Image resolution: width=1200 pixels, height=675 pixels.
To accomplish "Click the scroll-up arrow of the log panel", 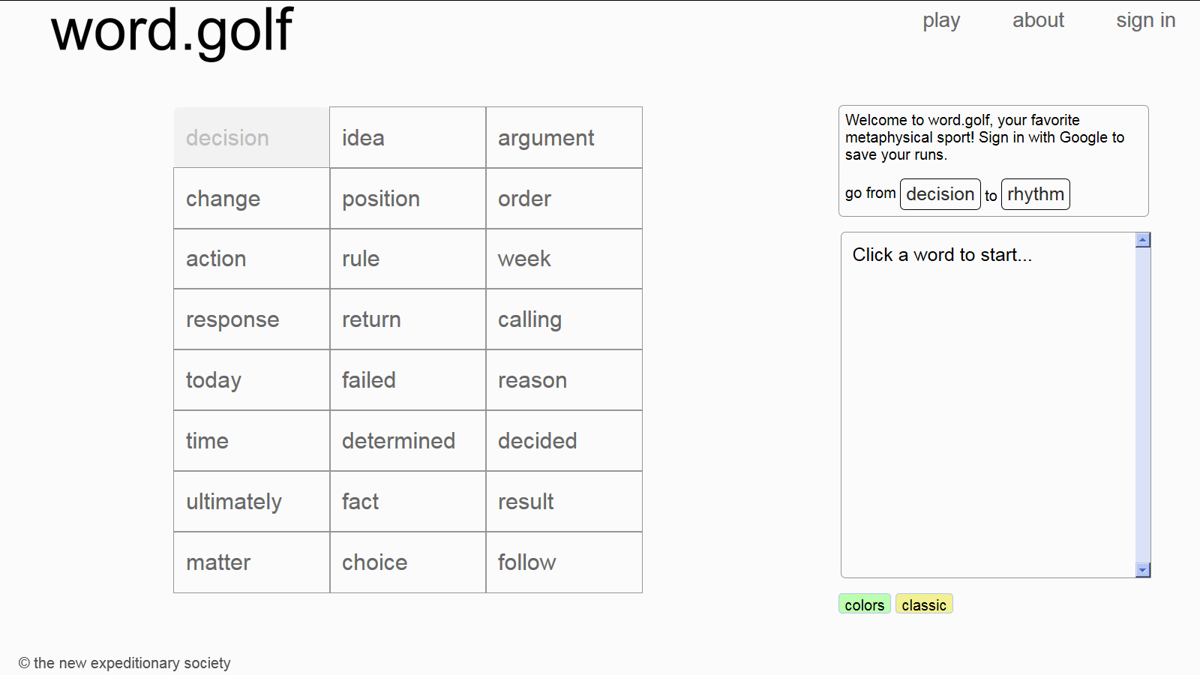I will click(x=1141, y=238).
